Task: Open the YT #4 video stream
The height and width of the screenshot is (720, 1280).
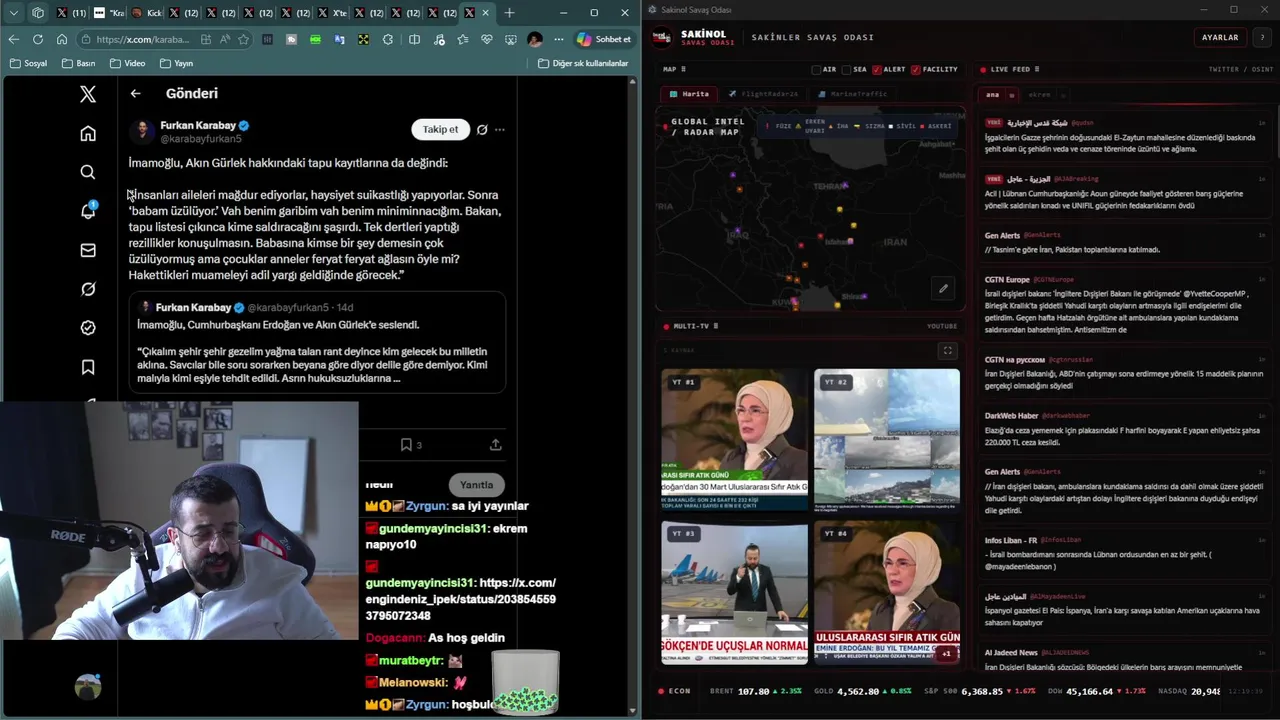Action: pyautogui.click(x=887, y=593)
